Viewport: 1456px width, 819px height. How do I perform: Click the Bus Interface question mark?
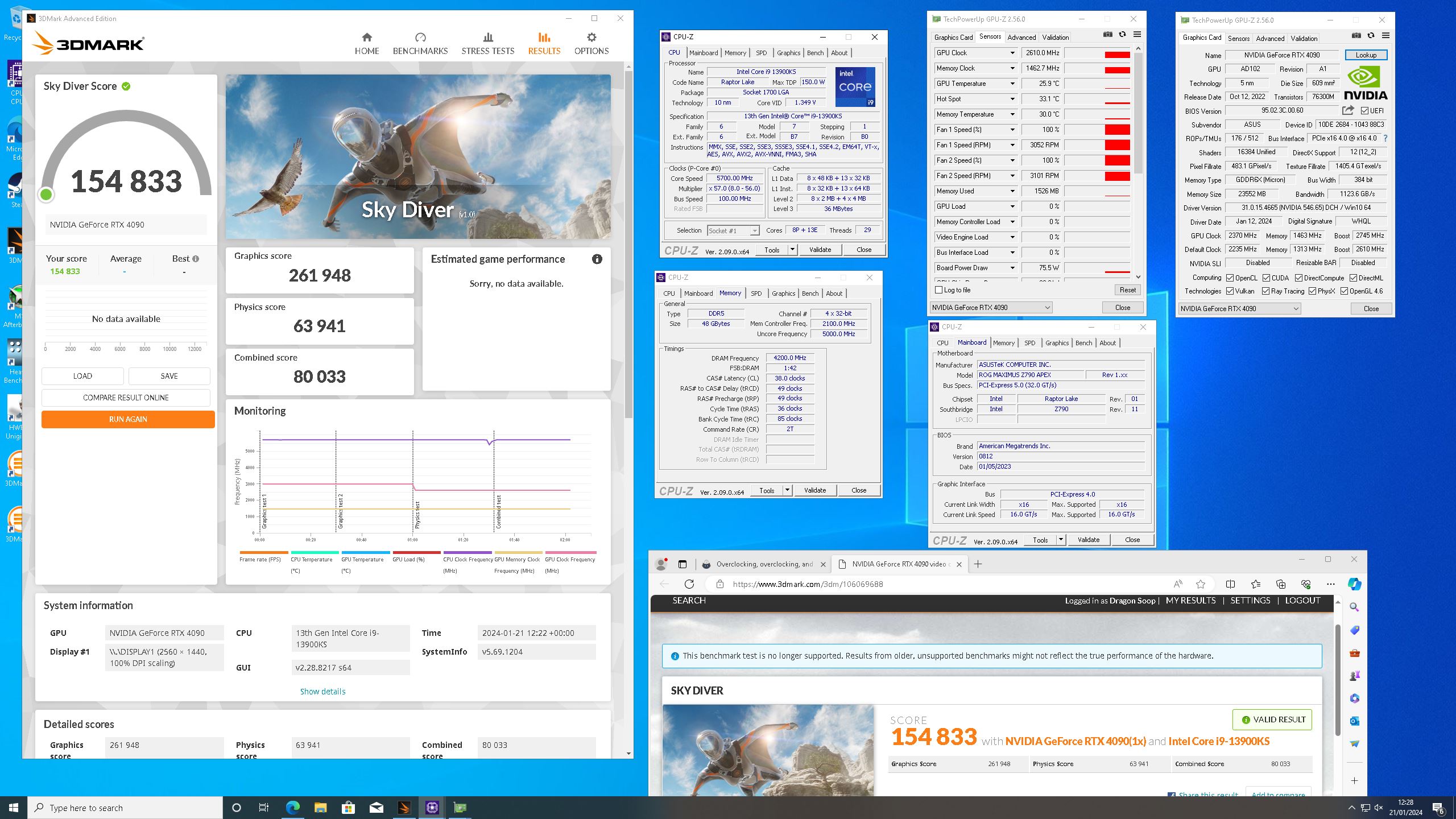click(1385, 138)
